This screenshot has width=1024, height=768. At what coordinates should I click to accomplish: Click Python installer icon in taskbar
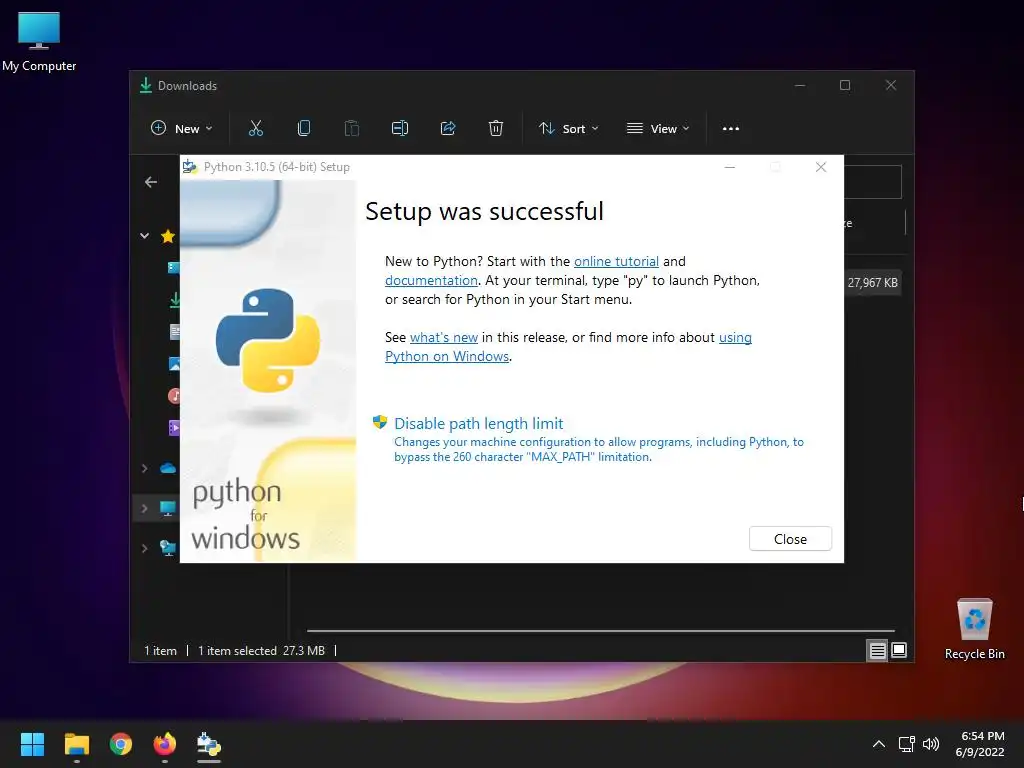[209, 744]
